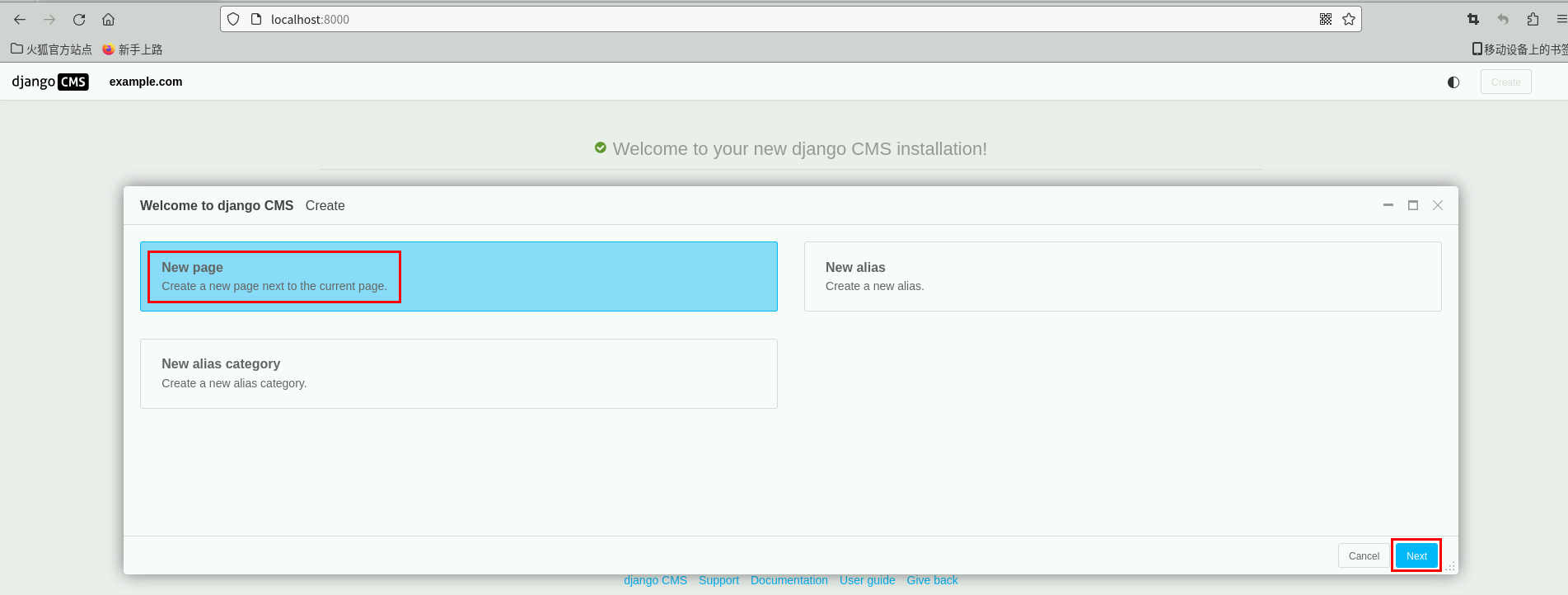The width and height of the screenshot is (1568, 595).
Task: Open the browser extensions menu
Action: [x=1533, y=19]
